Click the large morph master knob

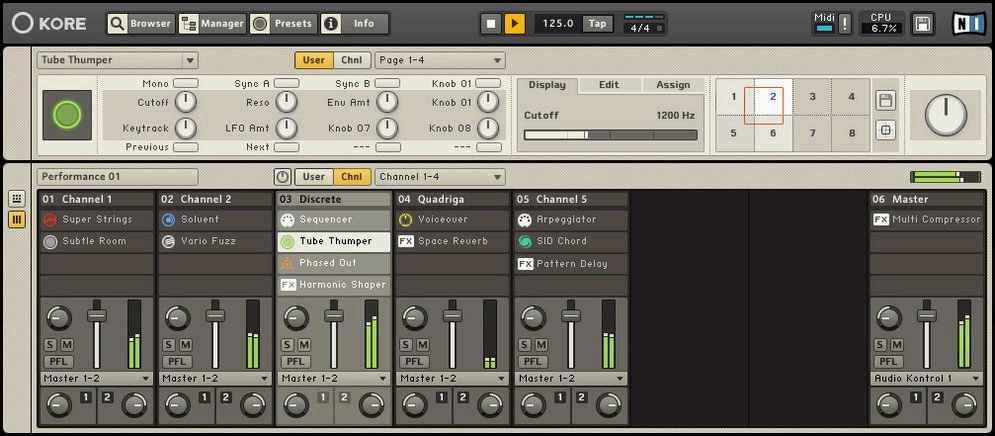946,115
